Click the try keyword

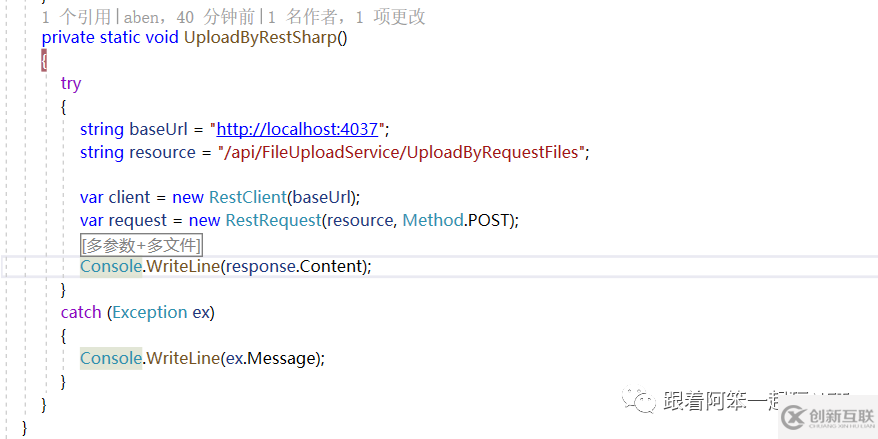click(x=70, y=83)
